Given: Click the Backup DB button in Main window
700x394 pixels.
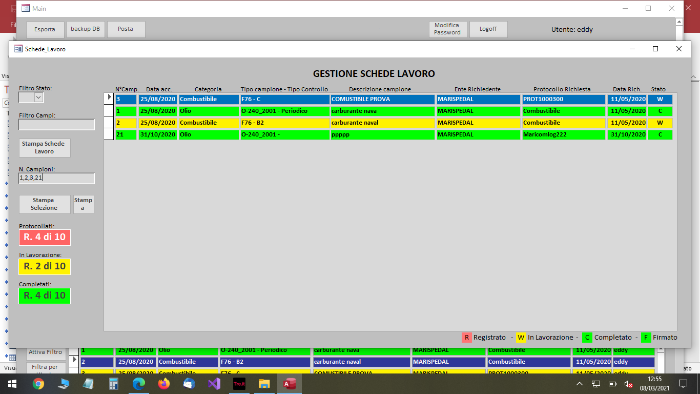Looking at the screenshot, I should click(x=85, y=29).
